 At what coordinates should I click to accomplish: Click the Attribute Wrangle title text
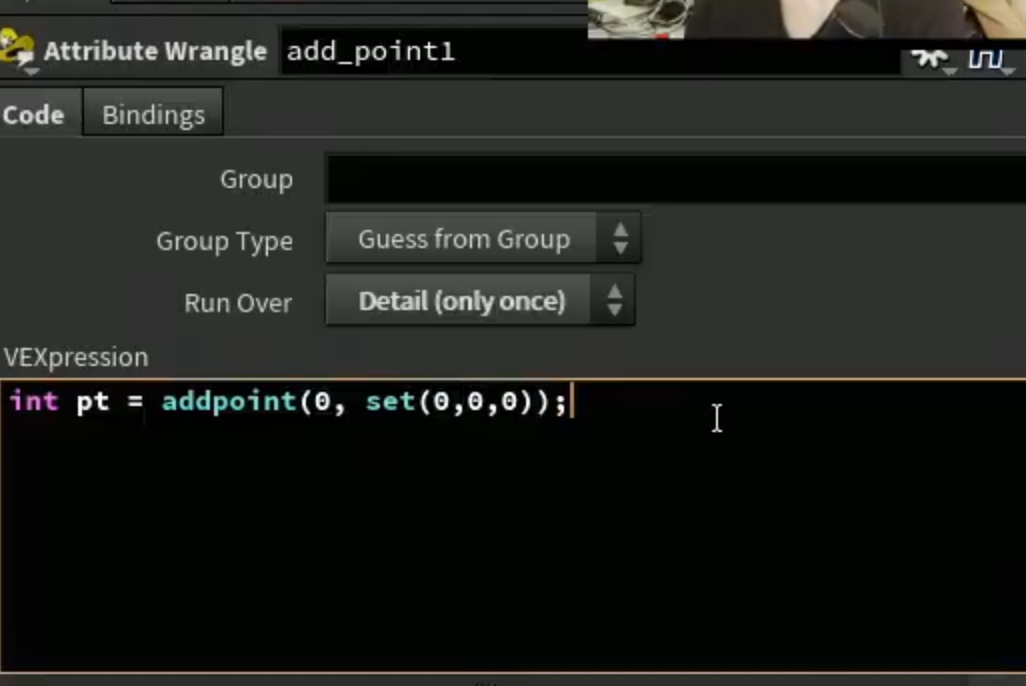pyautogui.click(x=155, y=51)
